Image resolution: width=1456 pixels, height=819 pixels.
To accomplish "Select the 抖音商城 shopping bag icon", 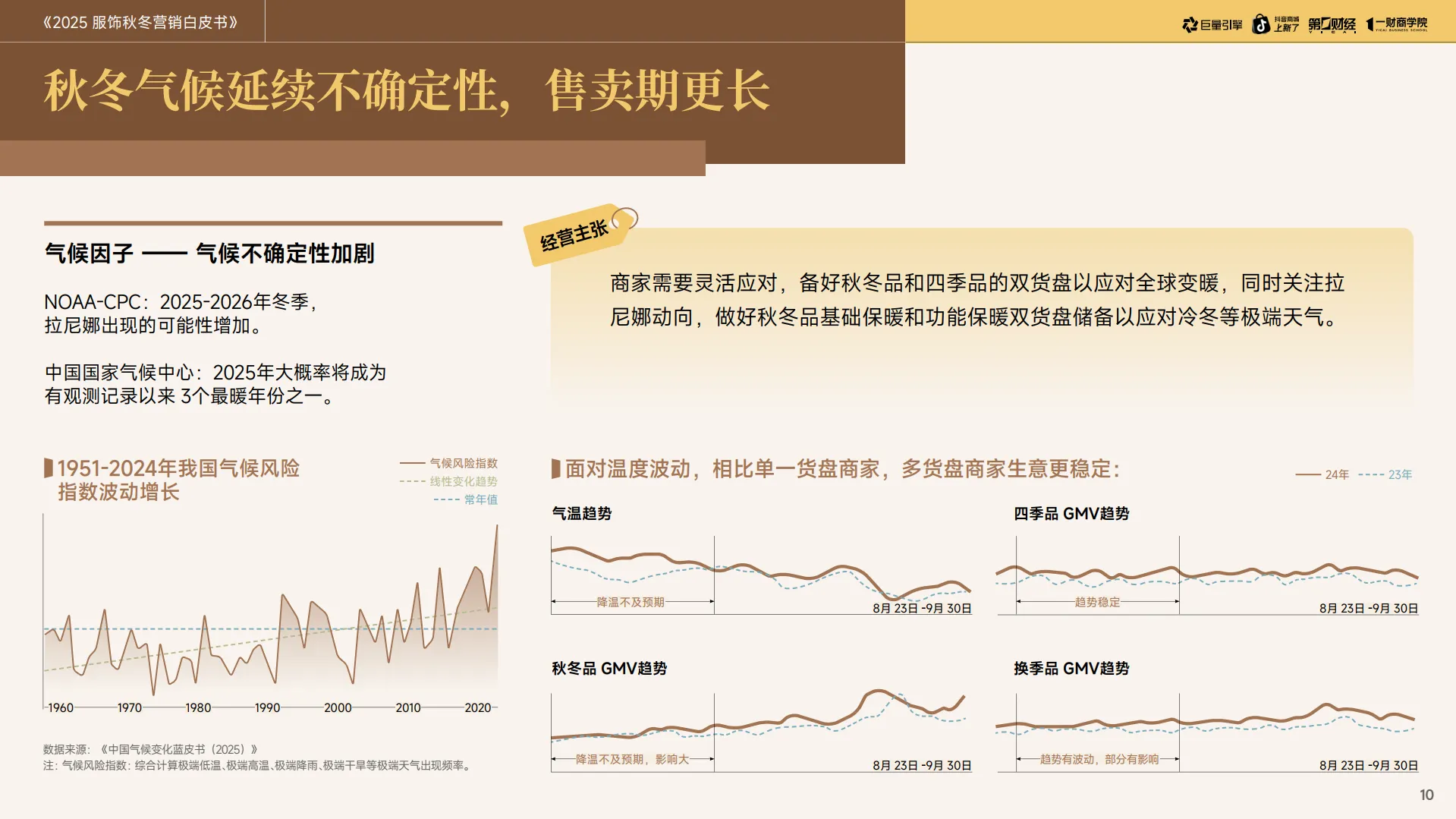I will (1260, 24).
